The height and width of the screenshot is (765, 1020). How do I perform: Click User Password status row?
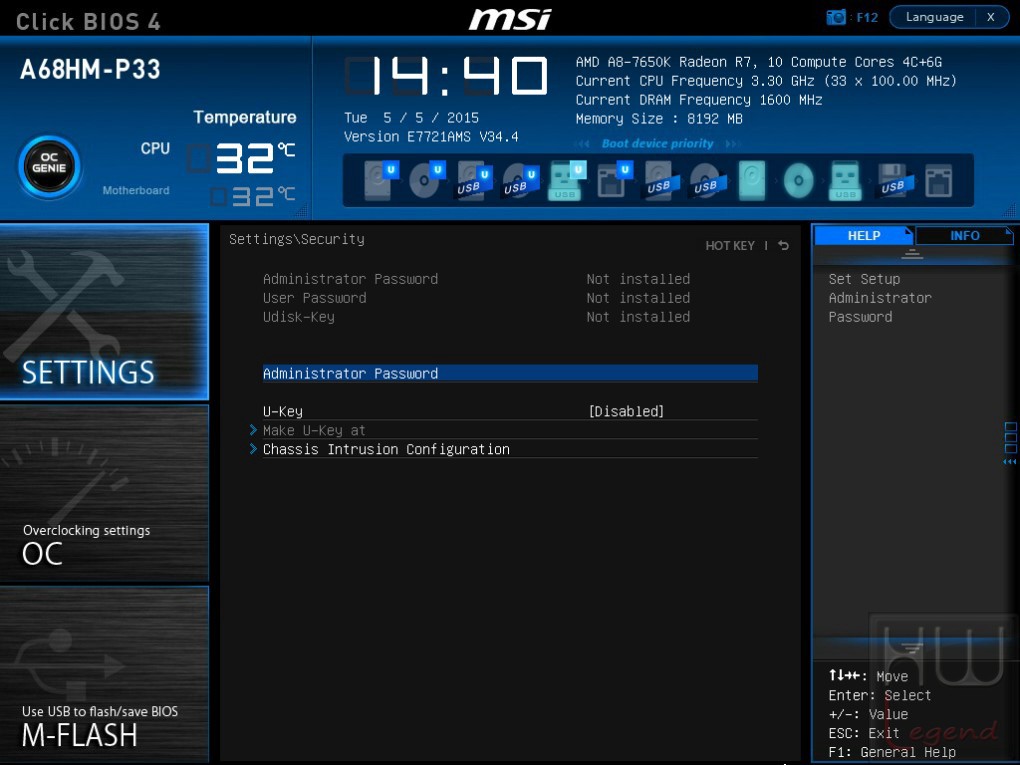pyautogui.click(x=476, y=298)
